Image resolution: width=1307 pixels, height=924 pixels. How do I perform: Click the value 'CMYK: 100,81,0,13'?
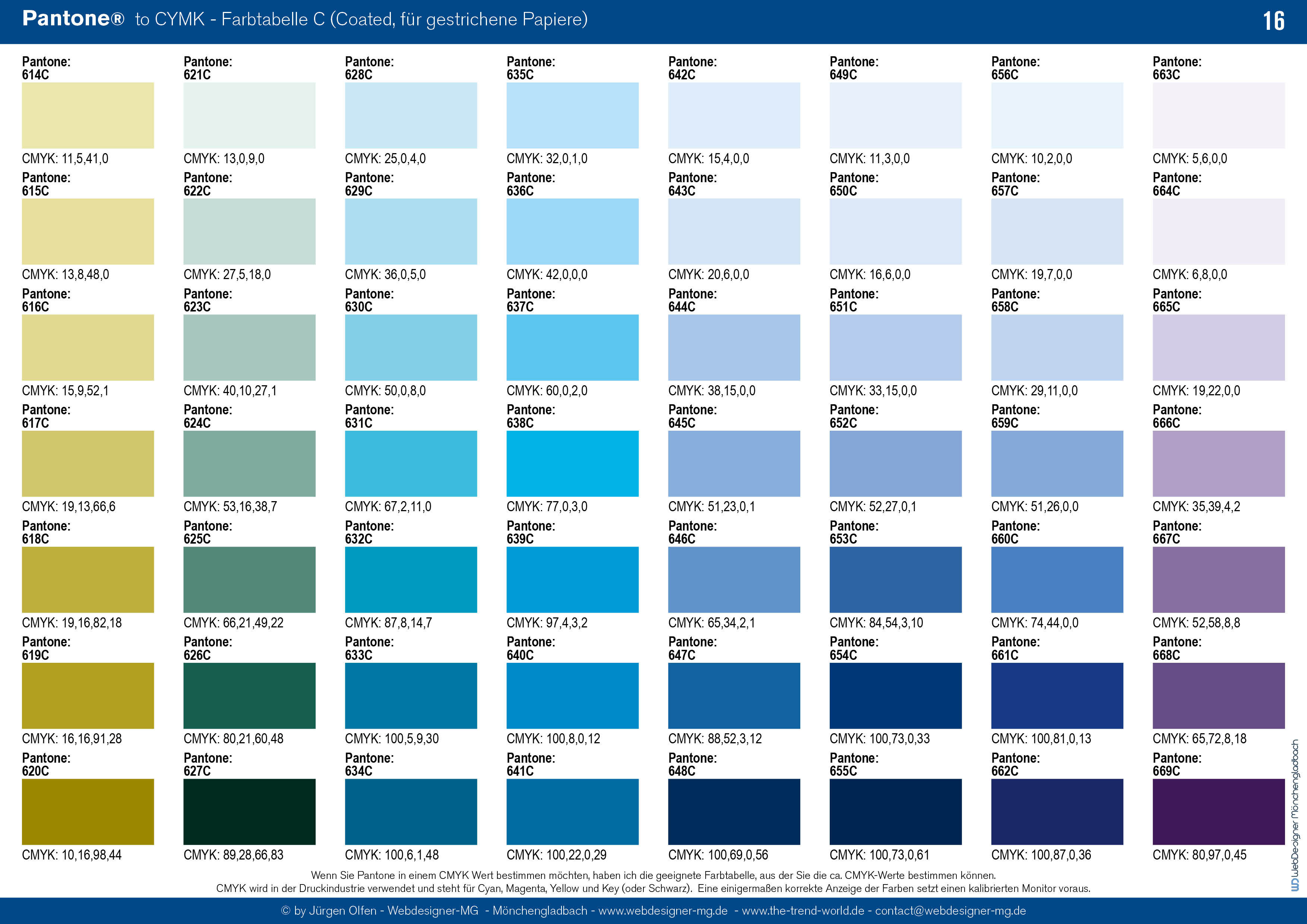point(1041,739)
